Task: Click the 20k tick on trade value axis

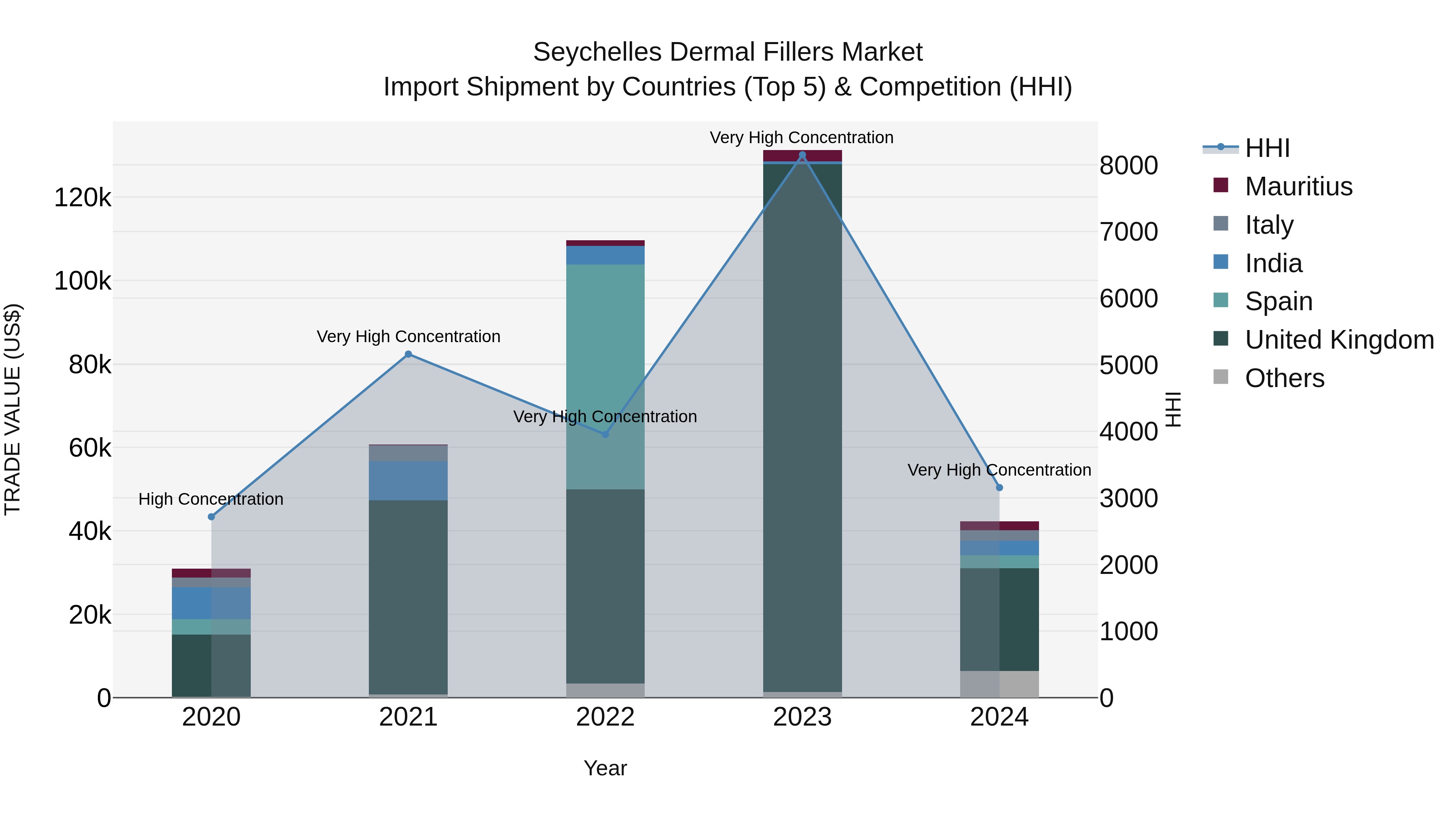Action: (90, 614)
